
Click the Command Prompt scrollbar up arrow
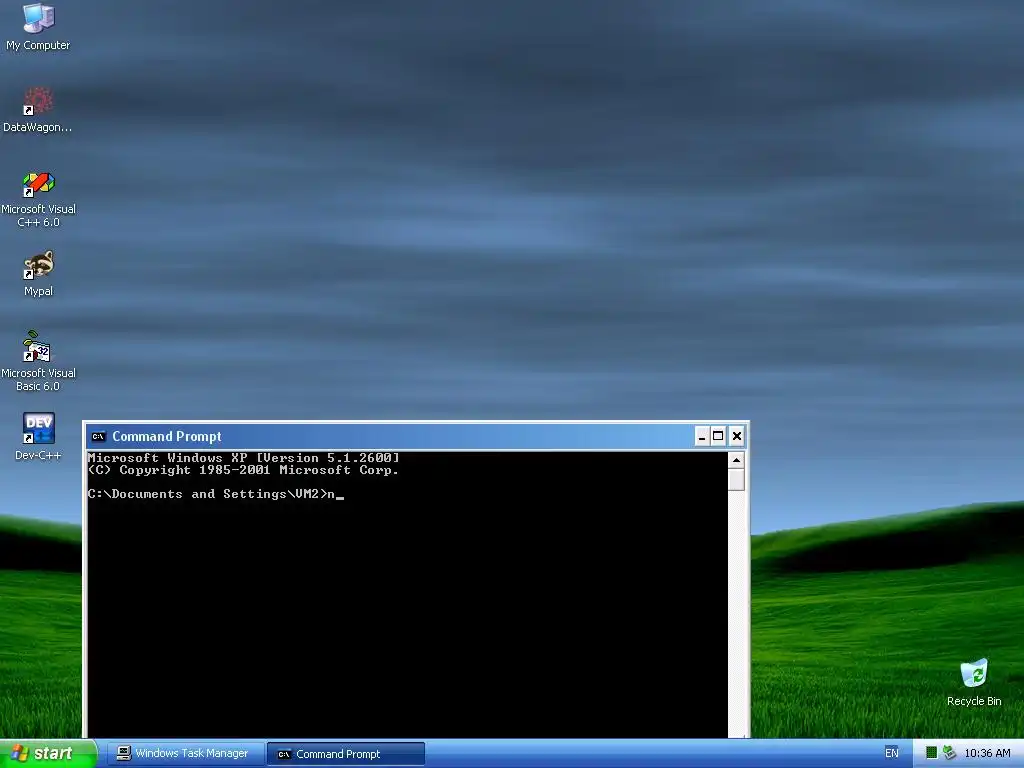(x=736, y=460)
